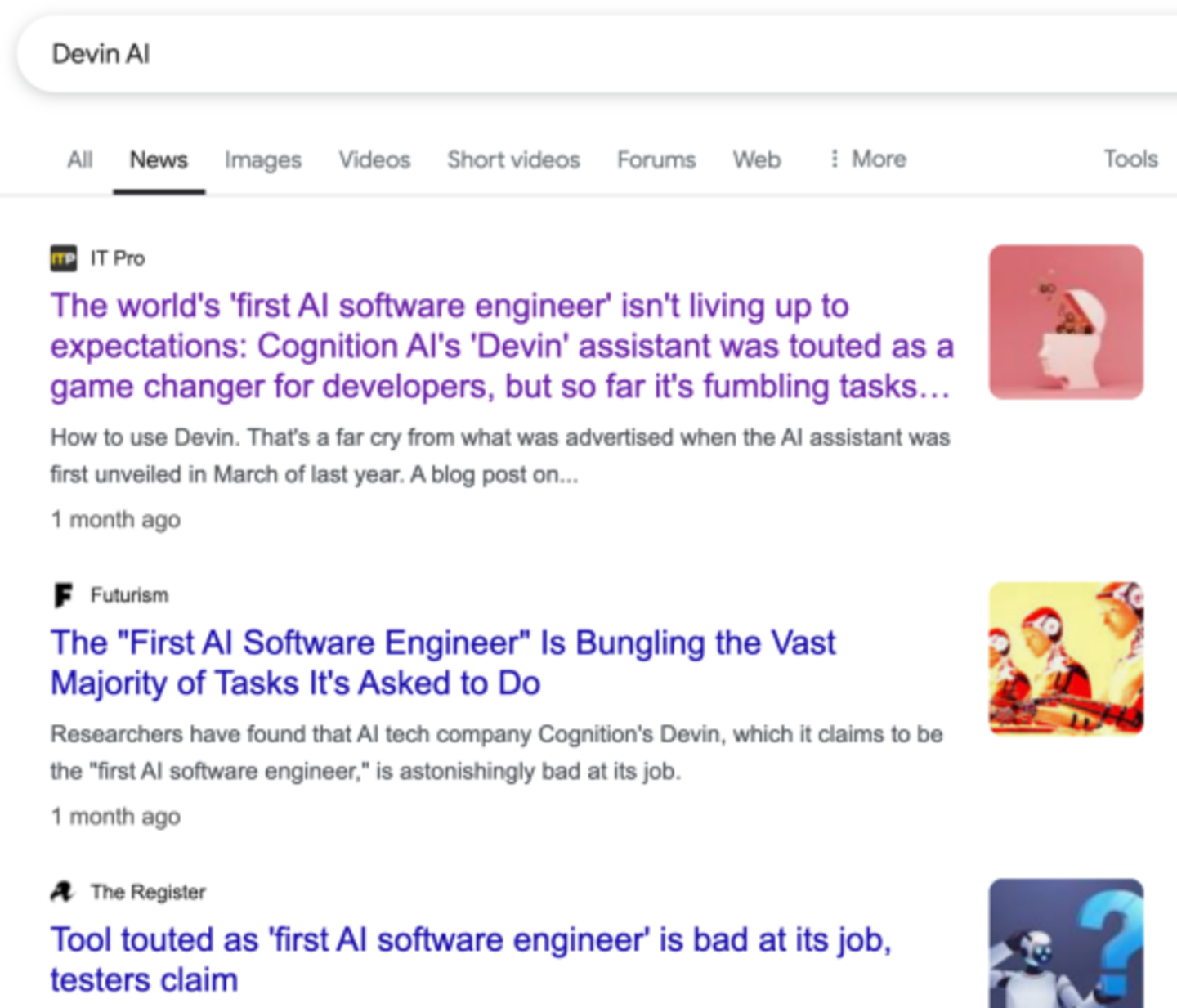This screenshot has width=1177, height=1008.
Task: Show Forums search results
Action: 656,159
